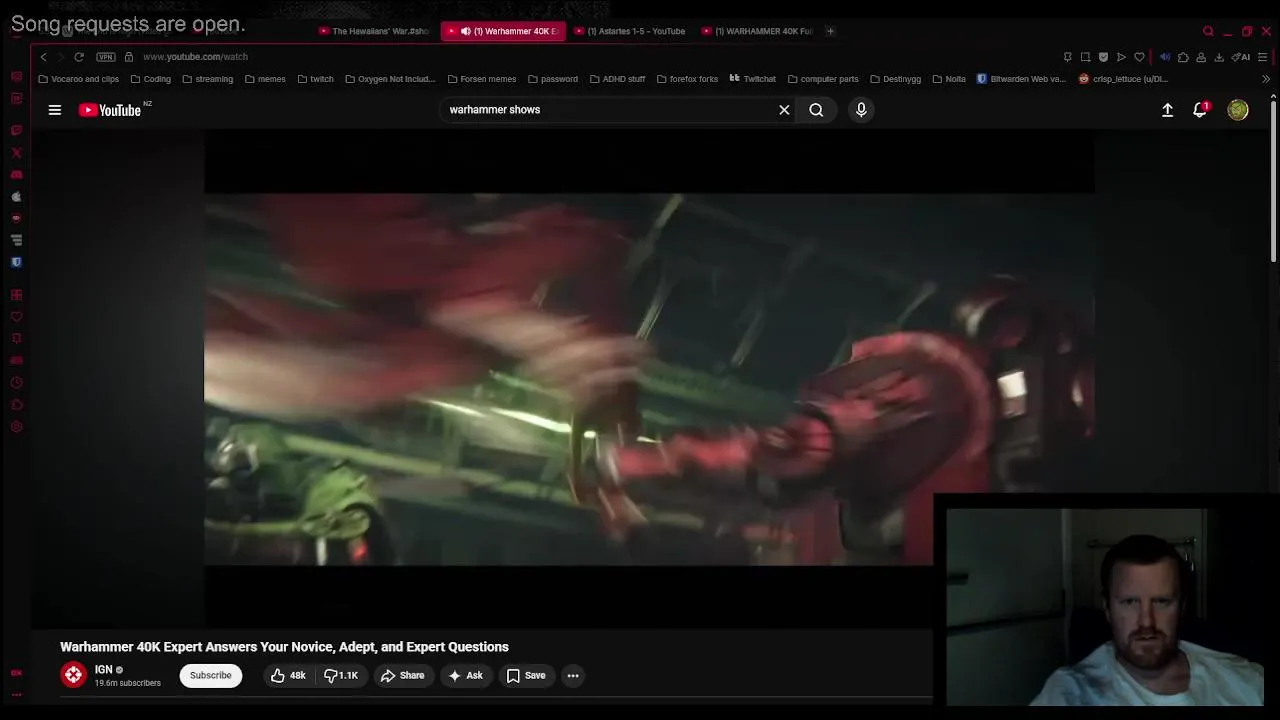This screenshot has height=720, width=1280.
Task: Dislike the video showing 1.1K
Action: 341,675
